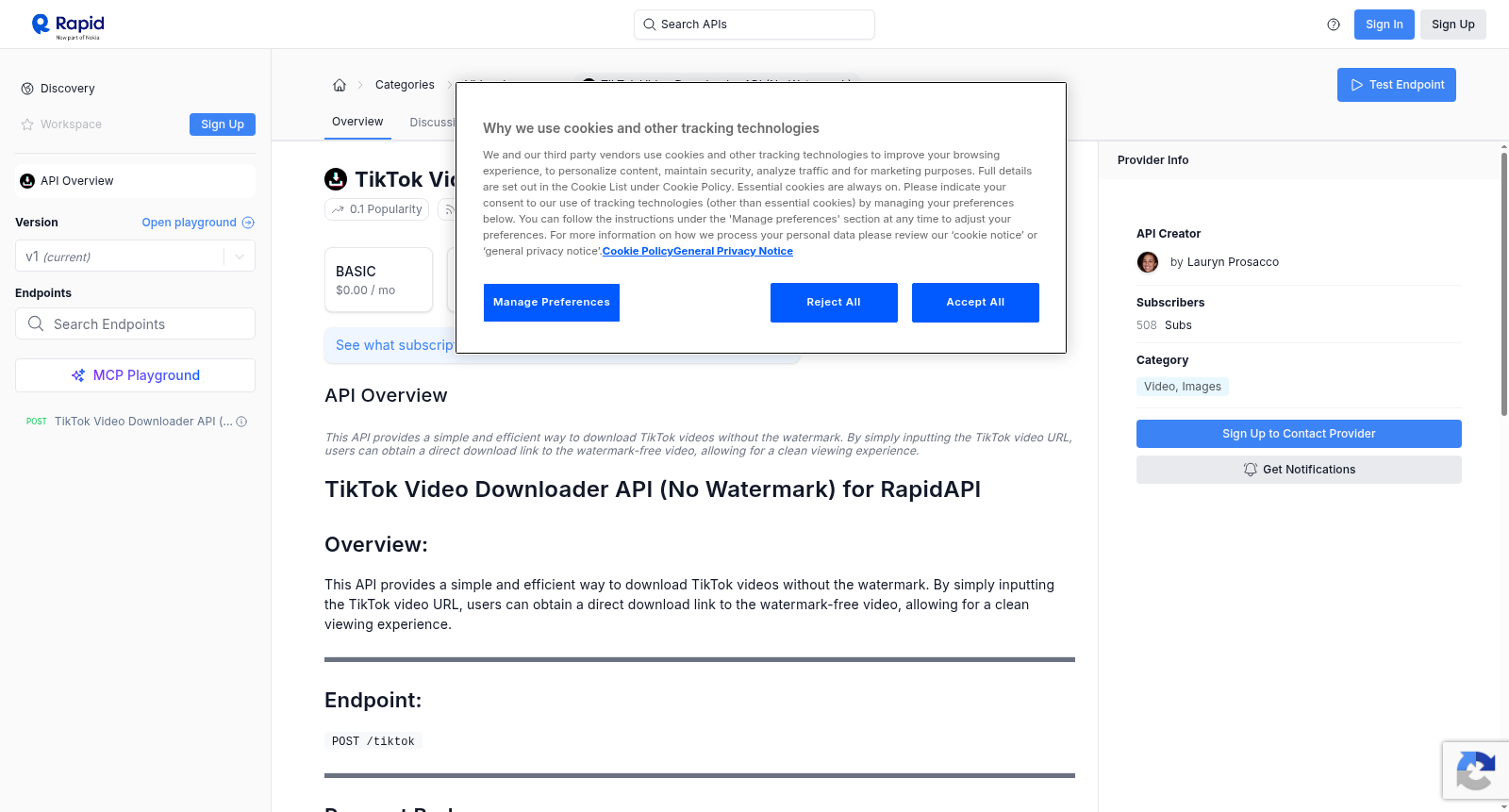Switch to the Overview tab
The width and height of the screenshot is (1509, 812).
click(357, 122)
